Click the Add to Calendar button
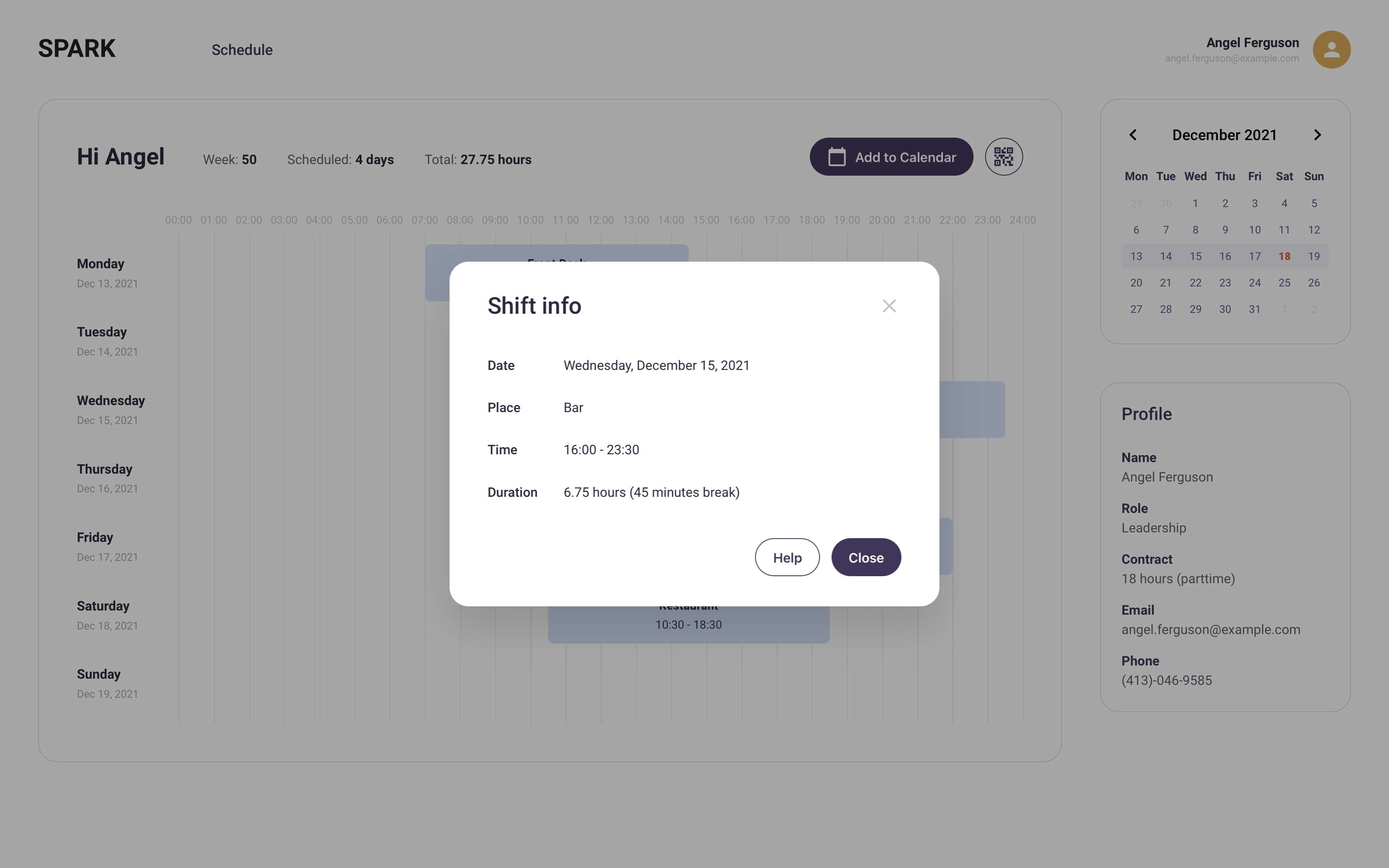 (x=891, y=157)
